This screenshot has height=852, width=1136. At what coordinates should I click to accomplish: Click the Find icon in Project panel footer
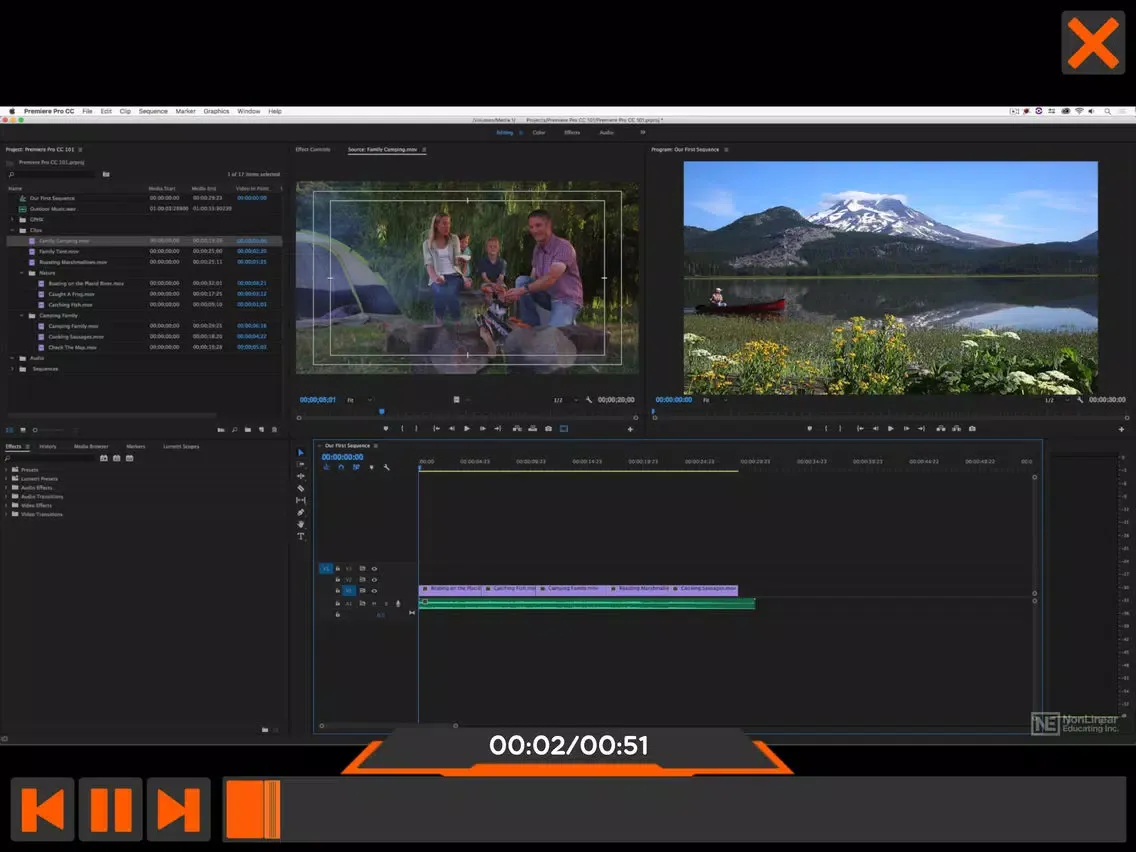(x=235, y=430)
